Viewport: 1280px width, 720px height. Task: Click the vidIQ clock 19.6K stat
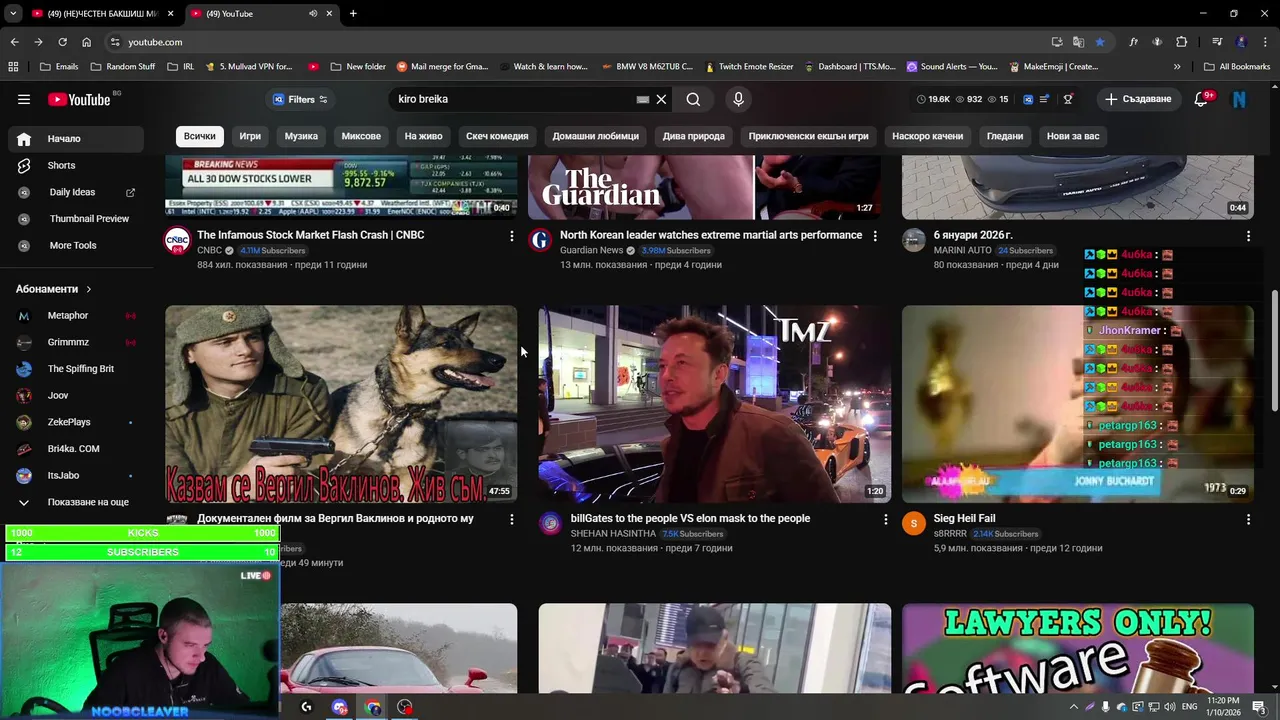coord(933,99)
